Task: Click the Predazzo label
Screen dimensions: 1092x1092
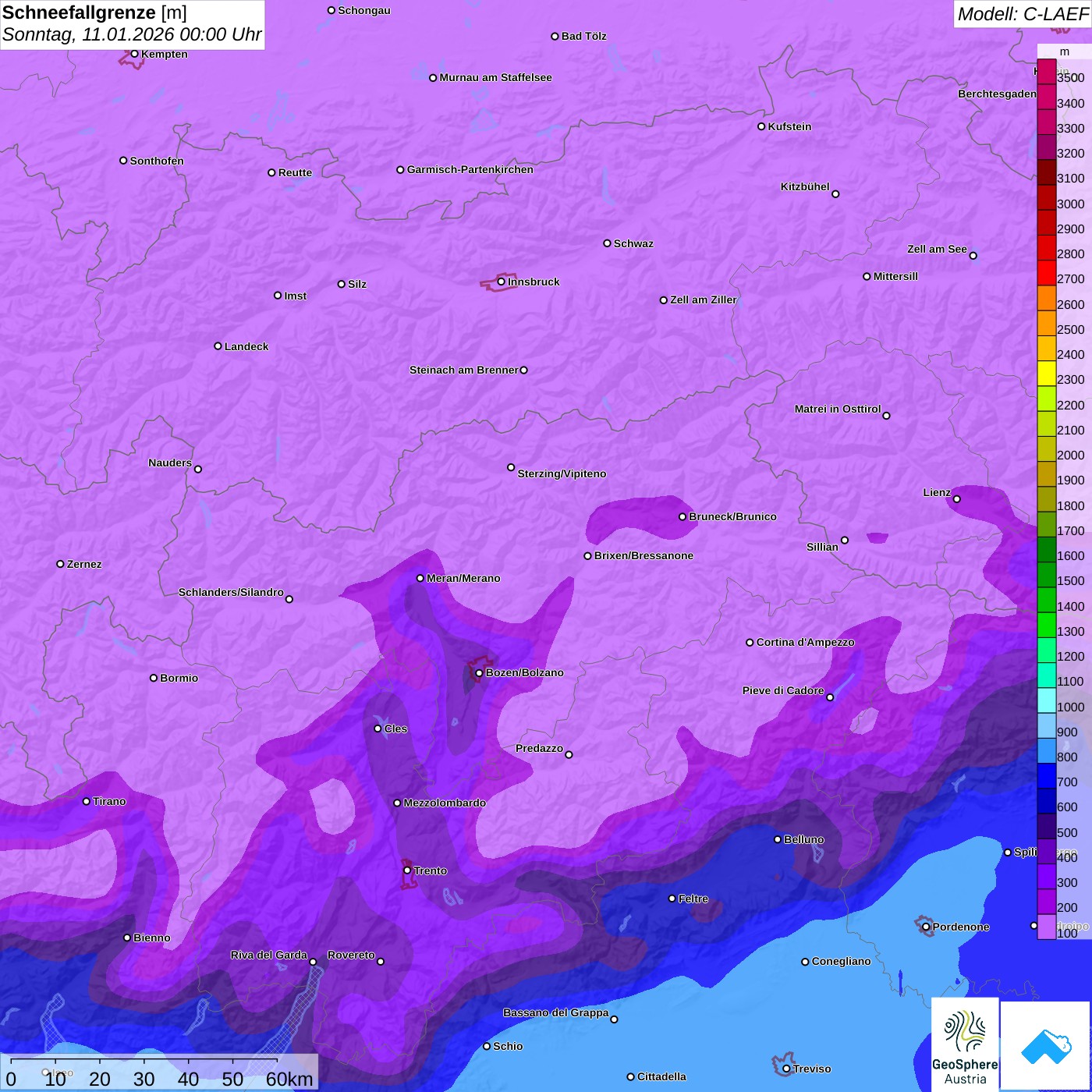Action: pos(539,748)
